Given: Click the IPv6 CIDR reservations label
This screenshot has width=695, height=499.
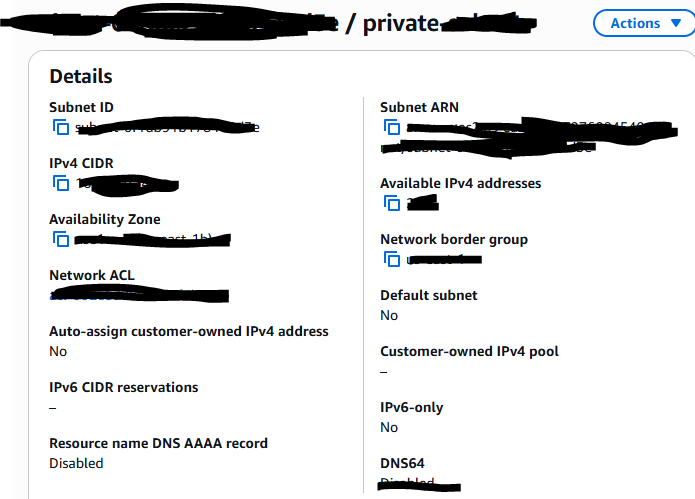Looking at the screenshot, I should 124,387.
